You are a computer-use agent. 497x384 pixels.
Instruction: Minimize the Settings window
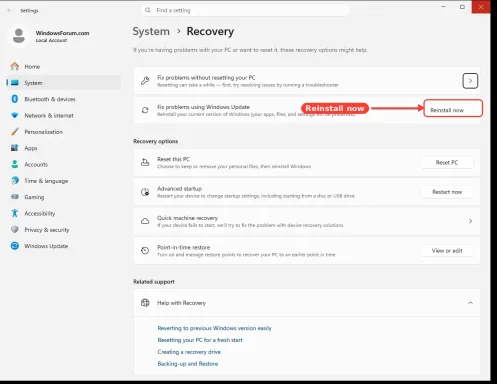pyautogui.click(x=443, y=7)
